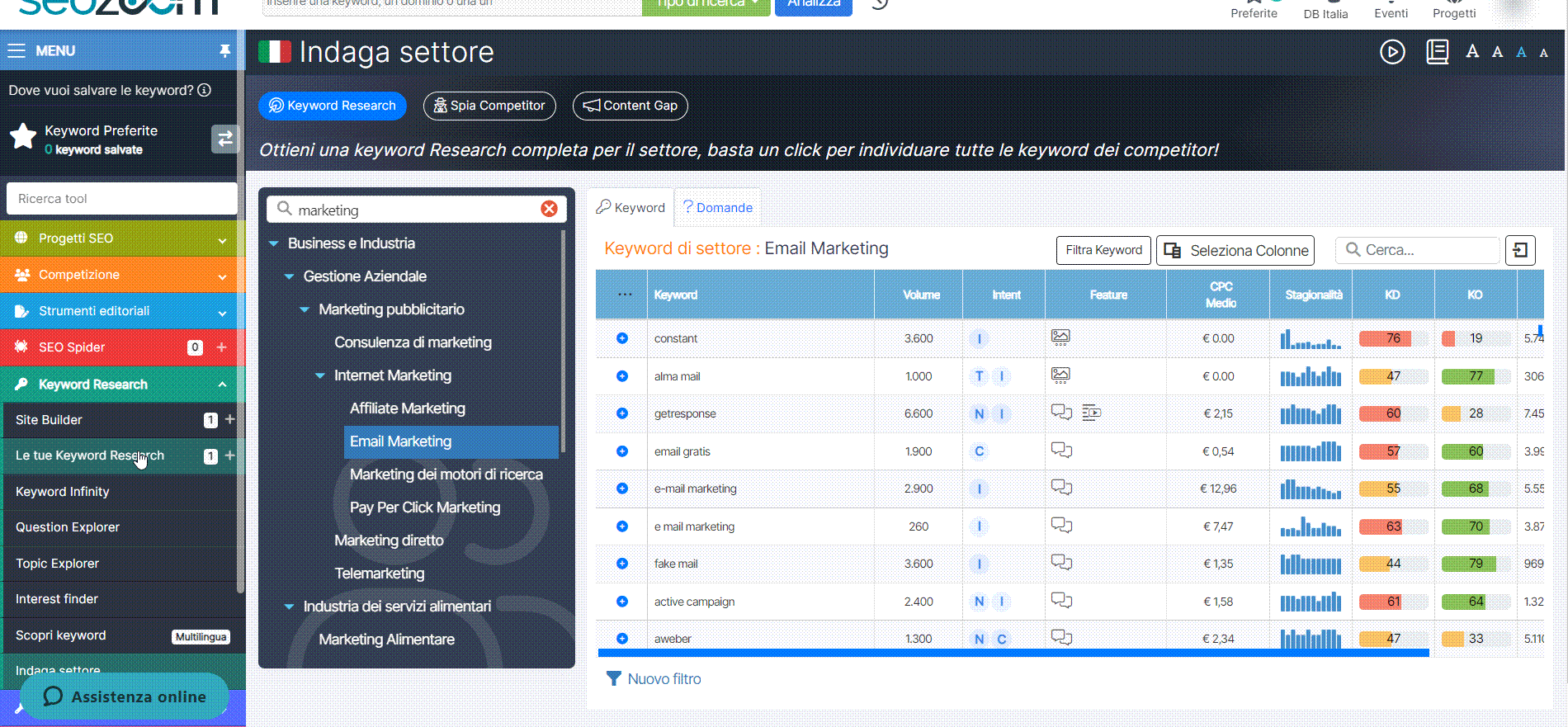Pin the MENU sidebar
This screenshot has width=1568, height=727.
click(x=224, y=51)
